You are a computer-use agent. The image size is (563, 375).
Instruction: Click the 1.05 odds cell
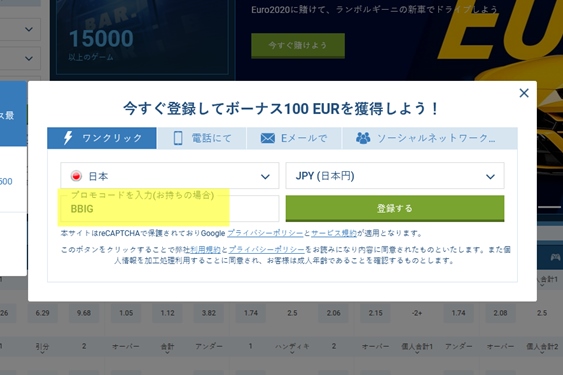point(126,313)
